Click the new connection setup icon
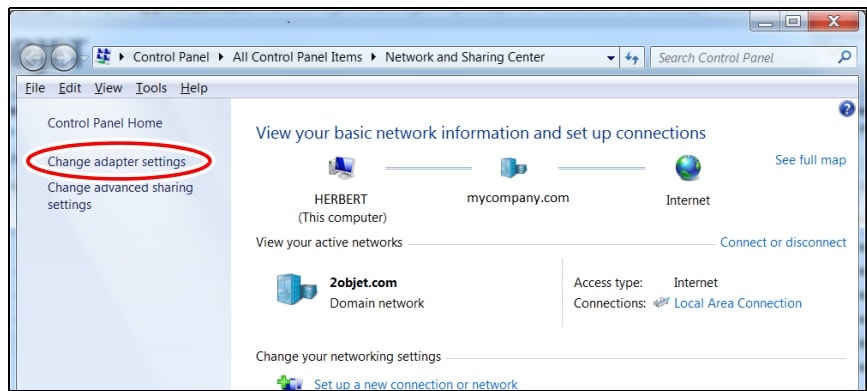This screenshot has width=867, height=391. click(x=290, y=383)
